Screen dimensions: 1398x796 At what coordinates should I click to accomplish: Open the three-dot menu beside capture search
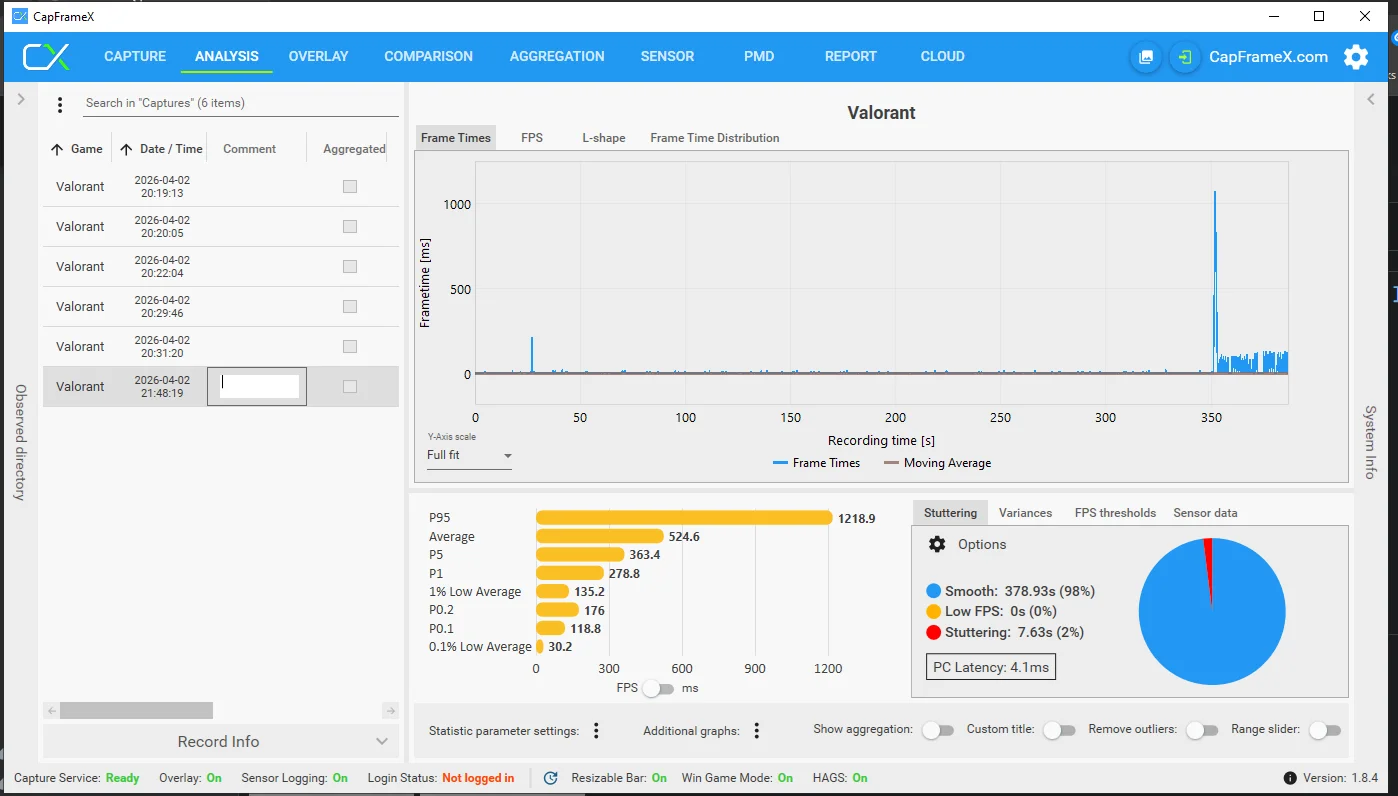[x=60, y=104]
